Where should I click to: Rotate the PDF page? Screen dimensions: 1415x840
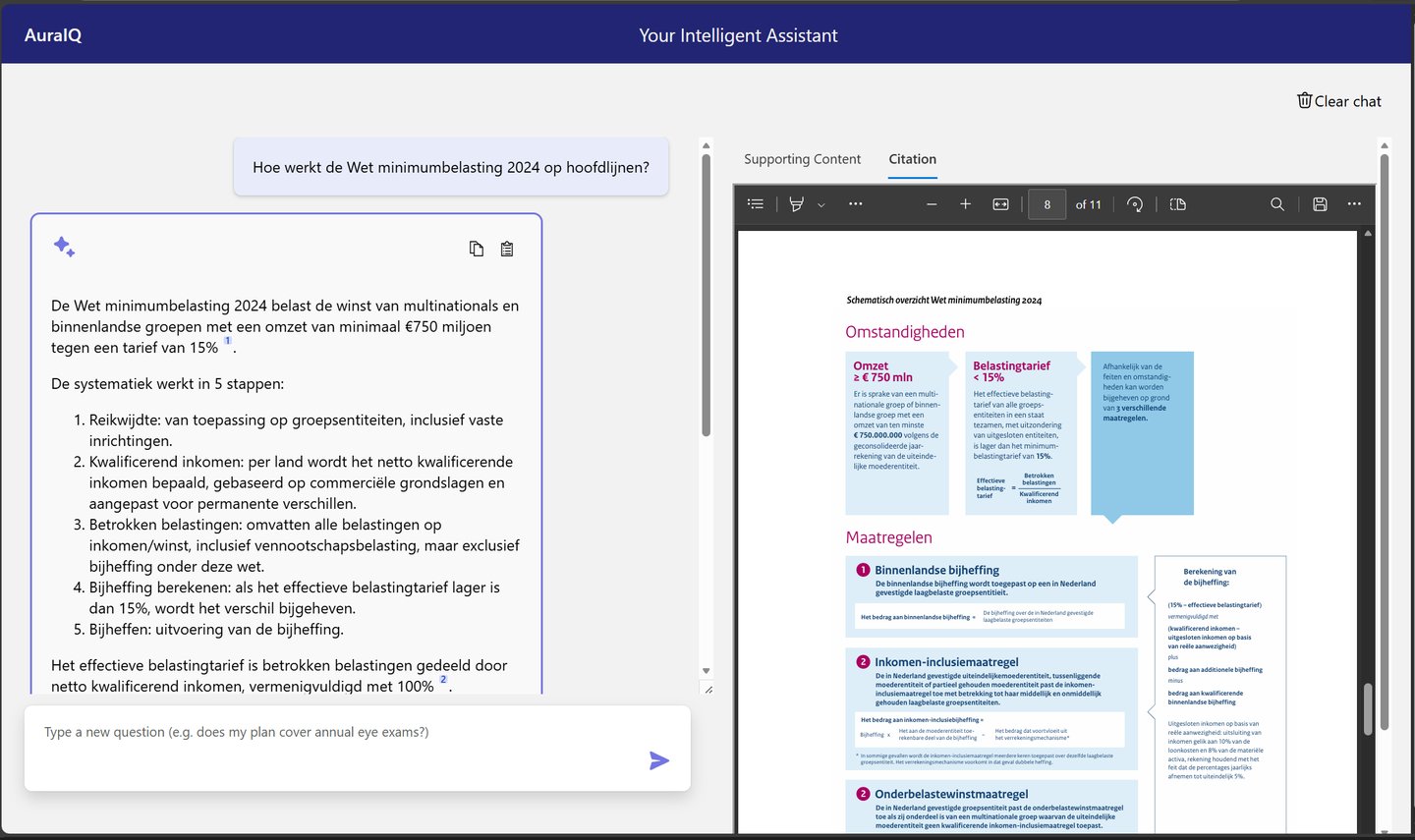tap(1135, 204)
